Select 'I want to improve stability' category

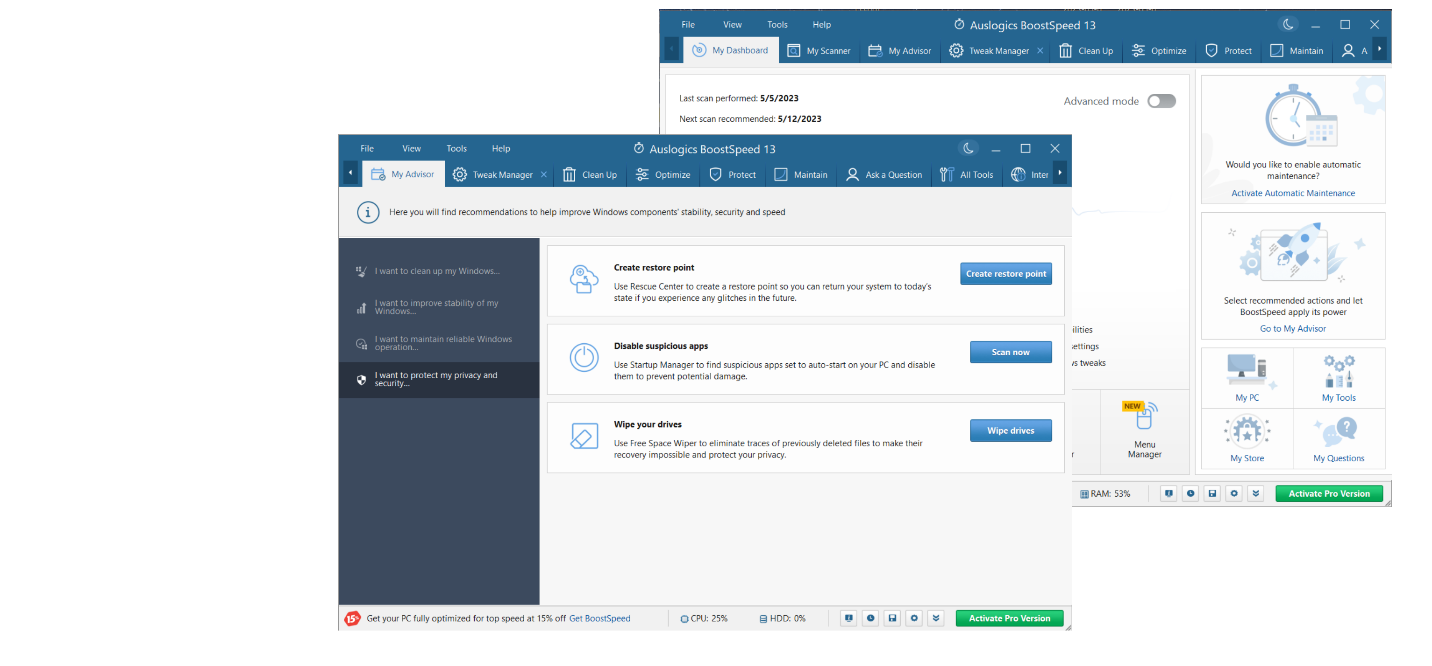[x=439, y=307]
